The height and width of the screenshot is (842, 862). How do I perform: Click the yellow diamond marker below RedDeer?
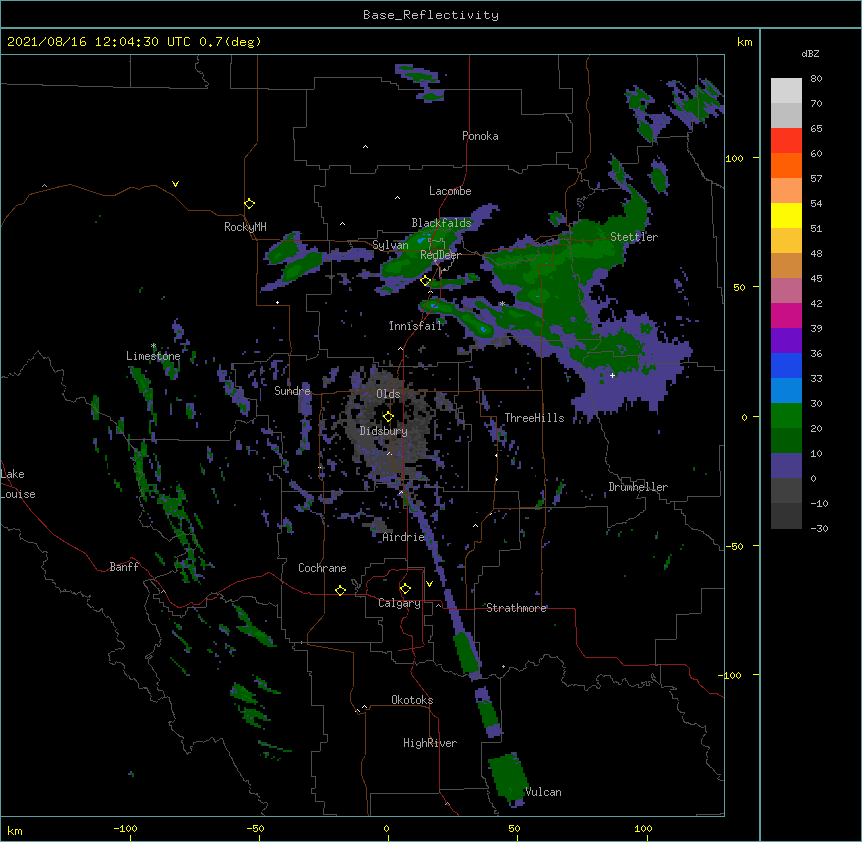tap(425, 281)
